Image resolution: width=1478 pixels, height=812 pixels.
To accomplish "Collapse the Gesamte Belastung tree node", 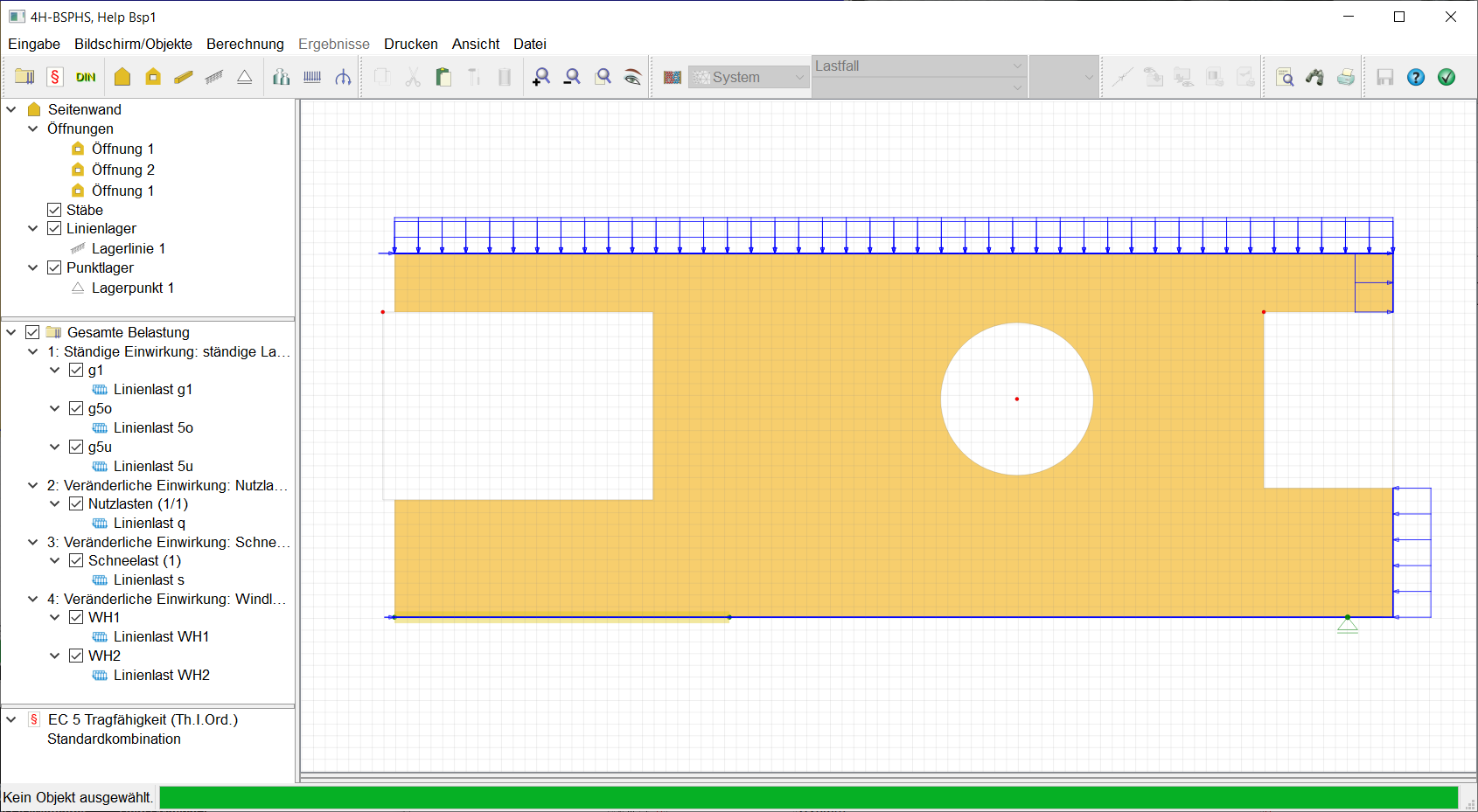I will (x=11, y=332).
